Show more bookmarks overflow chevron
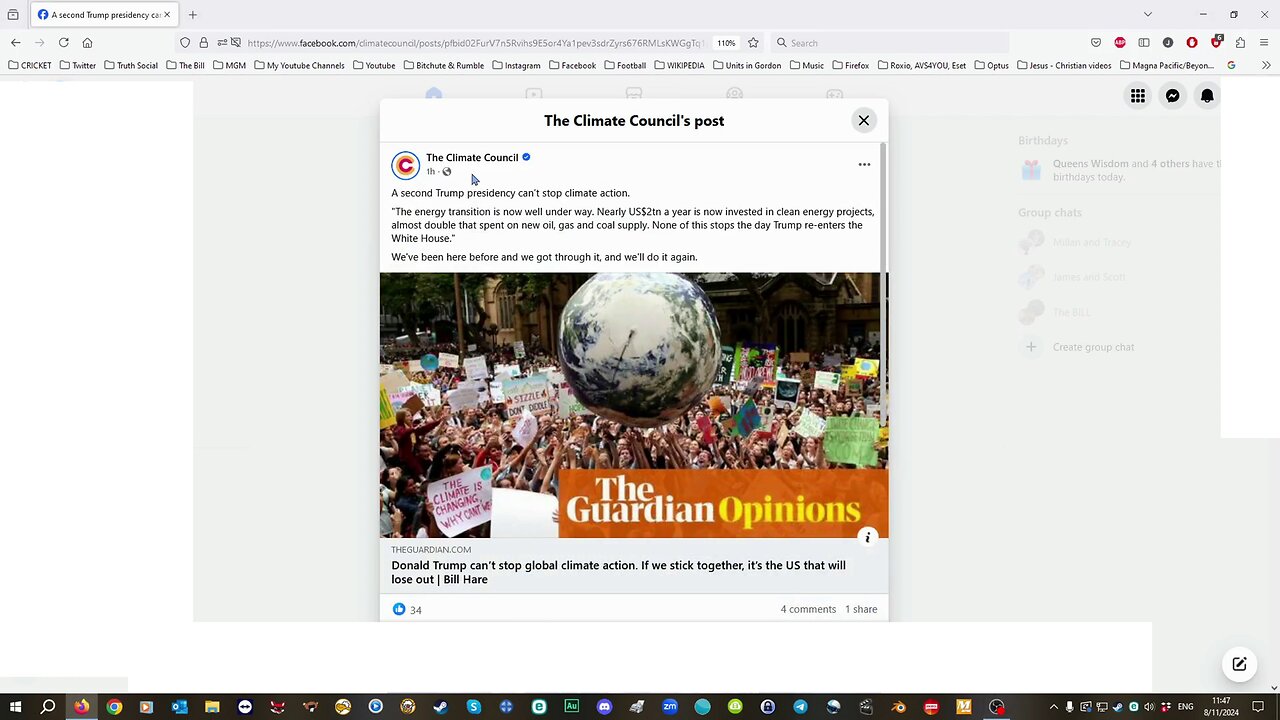 point(1266,66)
